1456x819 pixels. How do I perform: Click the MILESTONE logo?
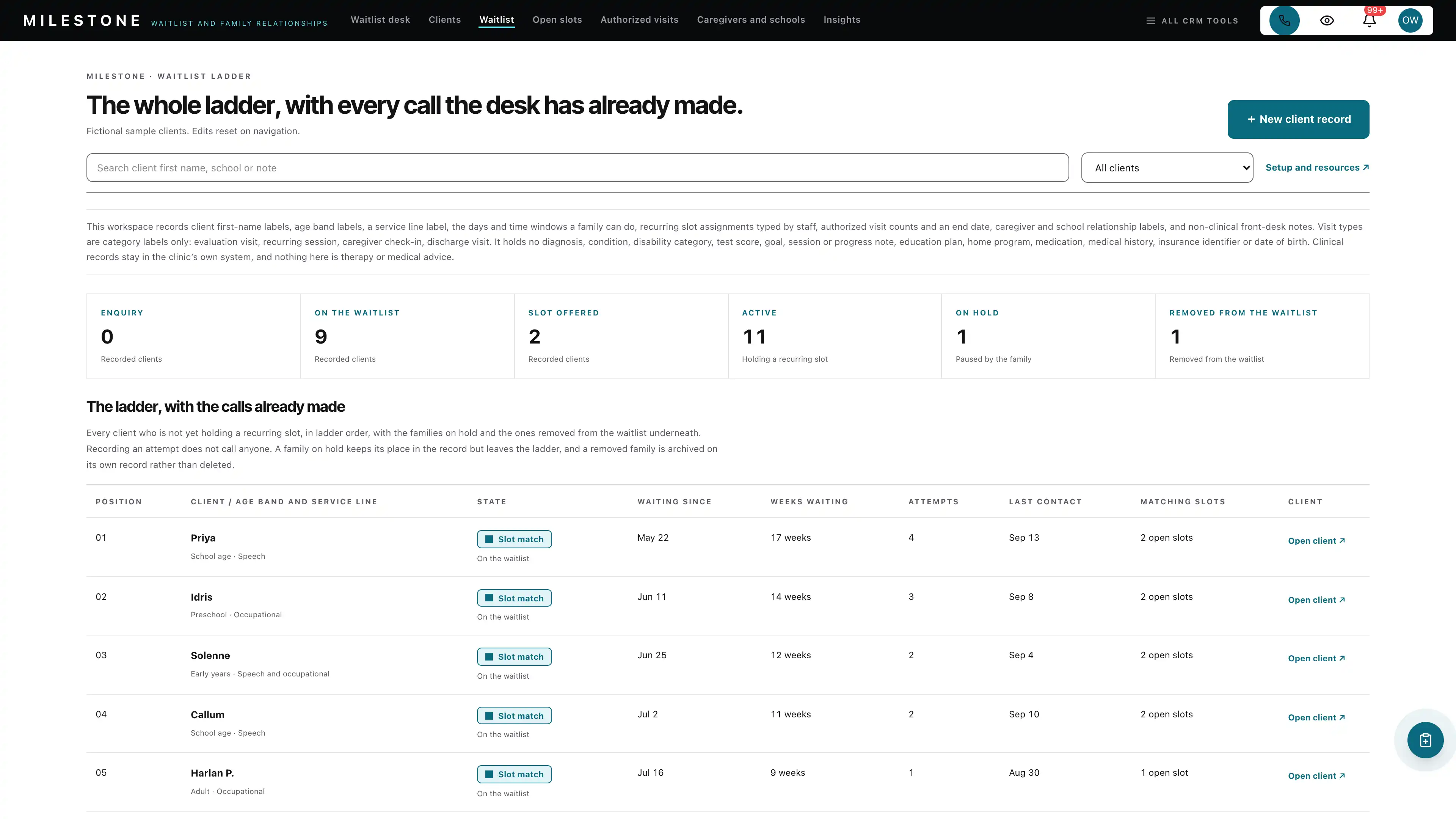click(x=82, y=21)
